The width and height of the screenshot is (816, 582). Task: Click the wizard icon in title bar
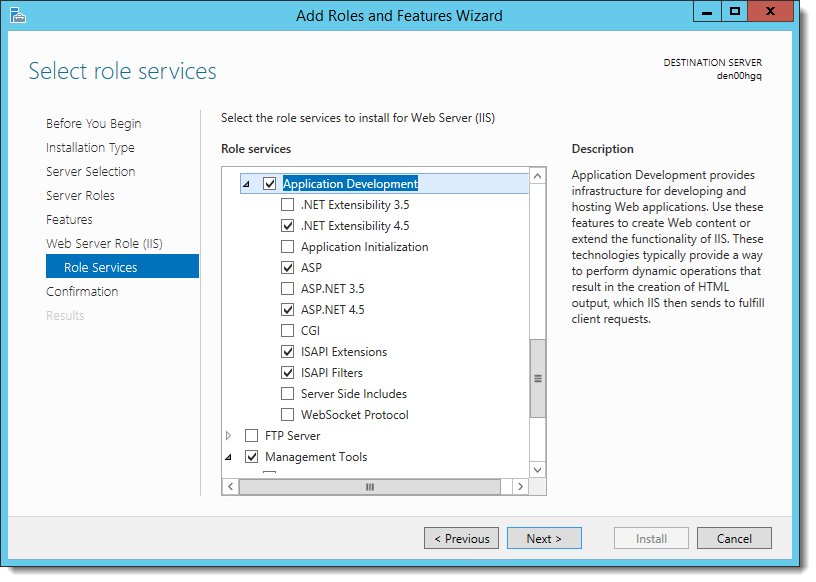[18, 15]
